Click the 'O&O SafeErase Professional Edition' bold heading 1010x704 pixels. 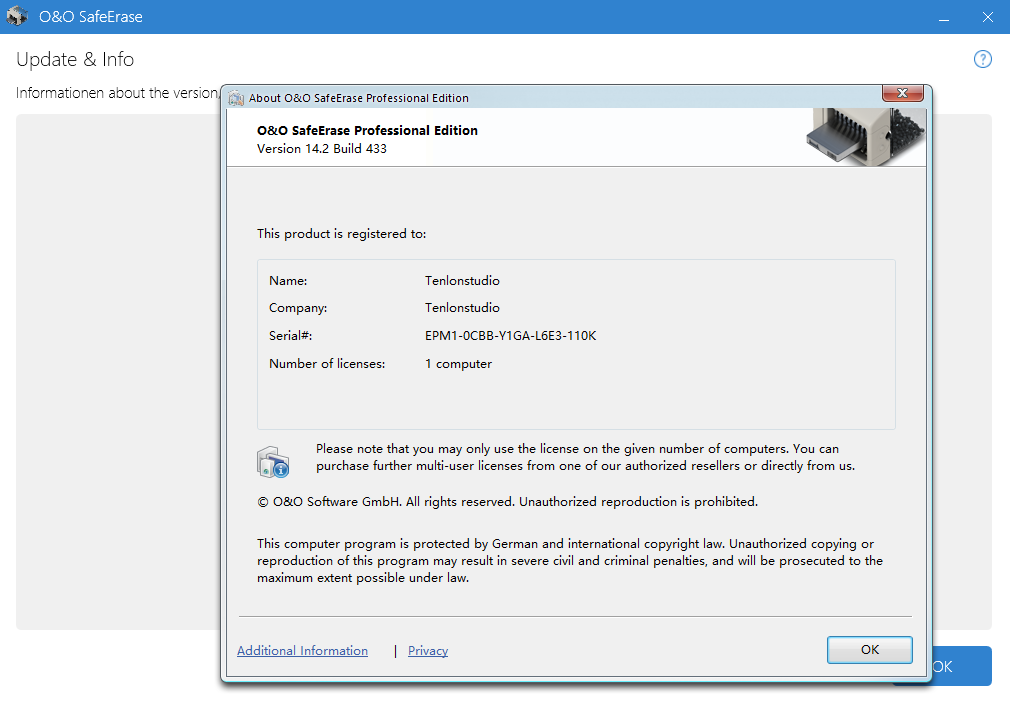[x=367, y=130]
